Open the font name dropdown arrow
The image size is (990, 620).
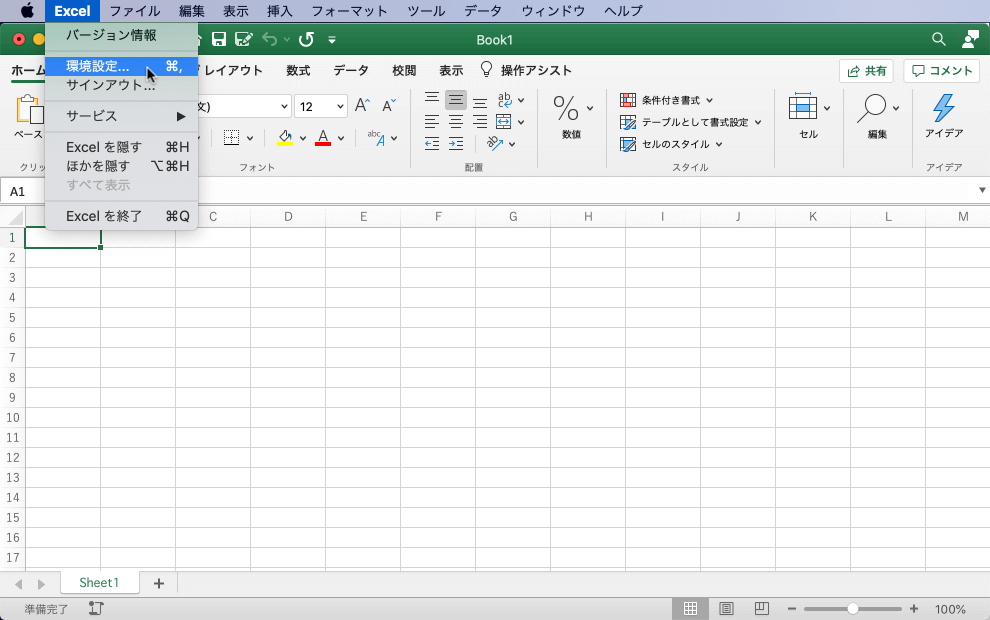[284, 106]
